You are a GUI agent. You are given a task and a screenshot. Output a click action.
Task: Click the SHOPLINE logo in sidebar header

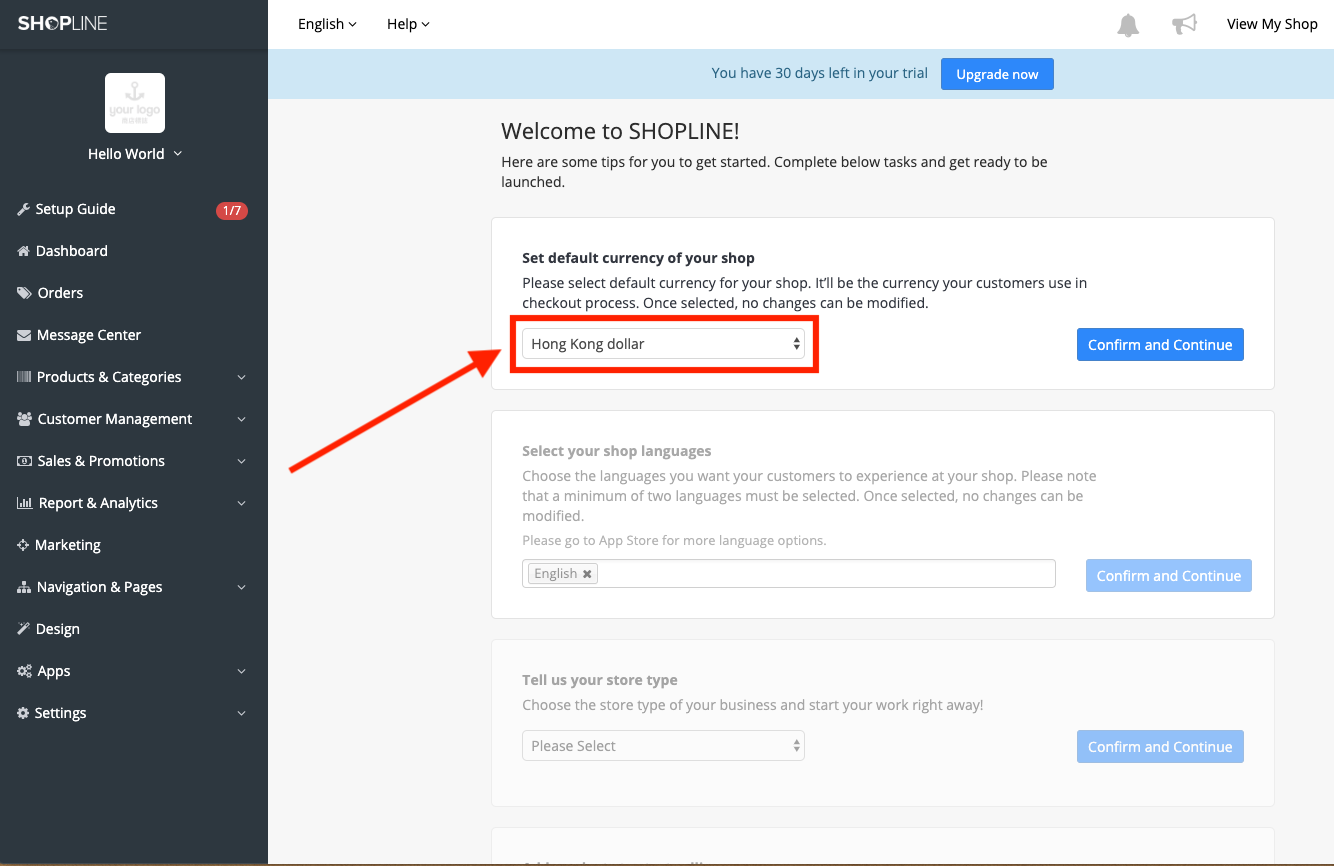tap(63, 23)
